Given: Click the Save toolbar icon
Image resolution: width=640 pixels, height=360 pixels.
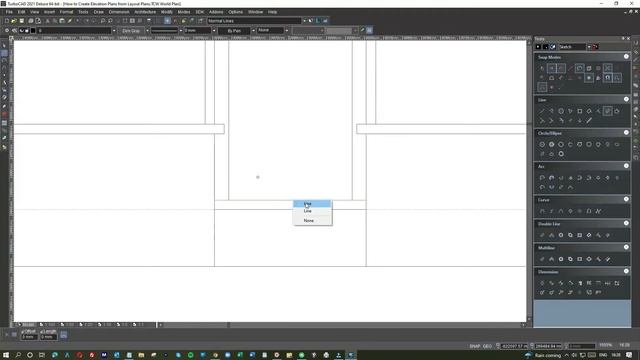Looking at the screenshot, I should coord(22,21).
